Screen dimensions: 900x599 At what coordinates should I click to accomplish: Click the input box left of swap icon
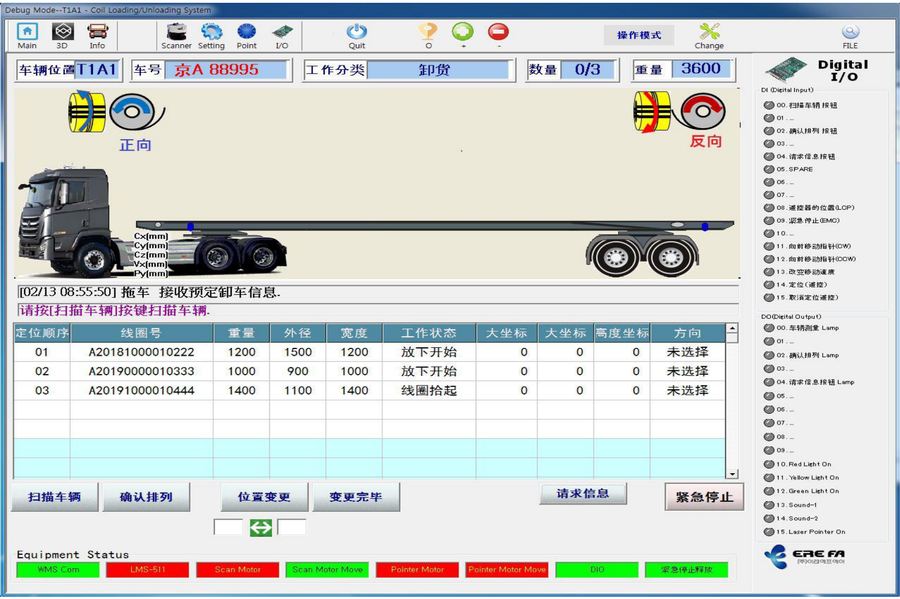pyautogui.click(x=228, y=527)
